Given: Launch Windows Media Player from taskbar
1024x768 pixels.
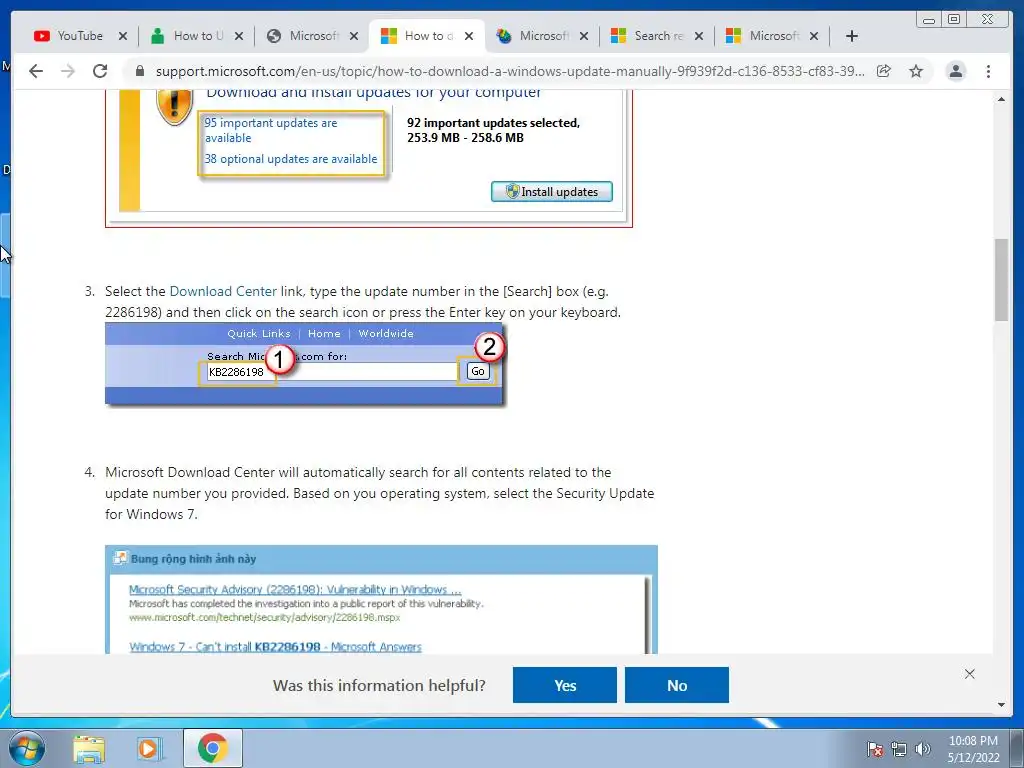Looking at the screenshot, I should click(x=150, y=749).
